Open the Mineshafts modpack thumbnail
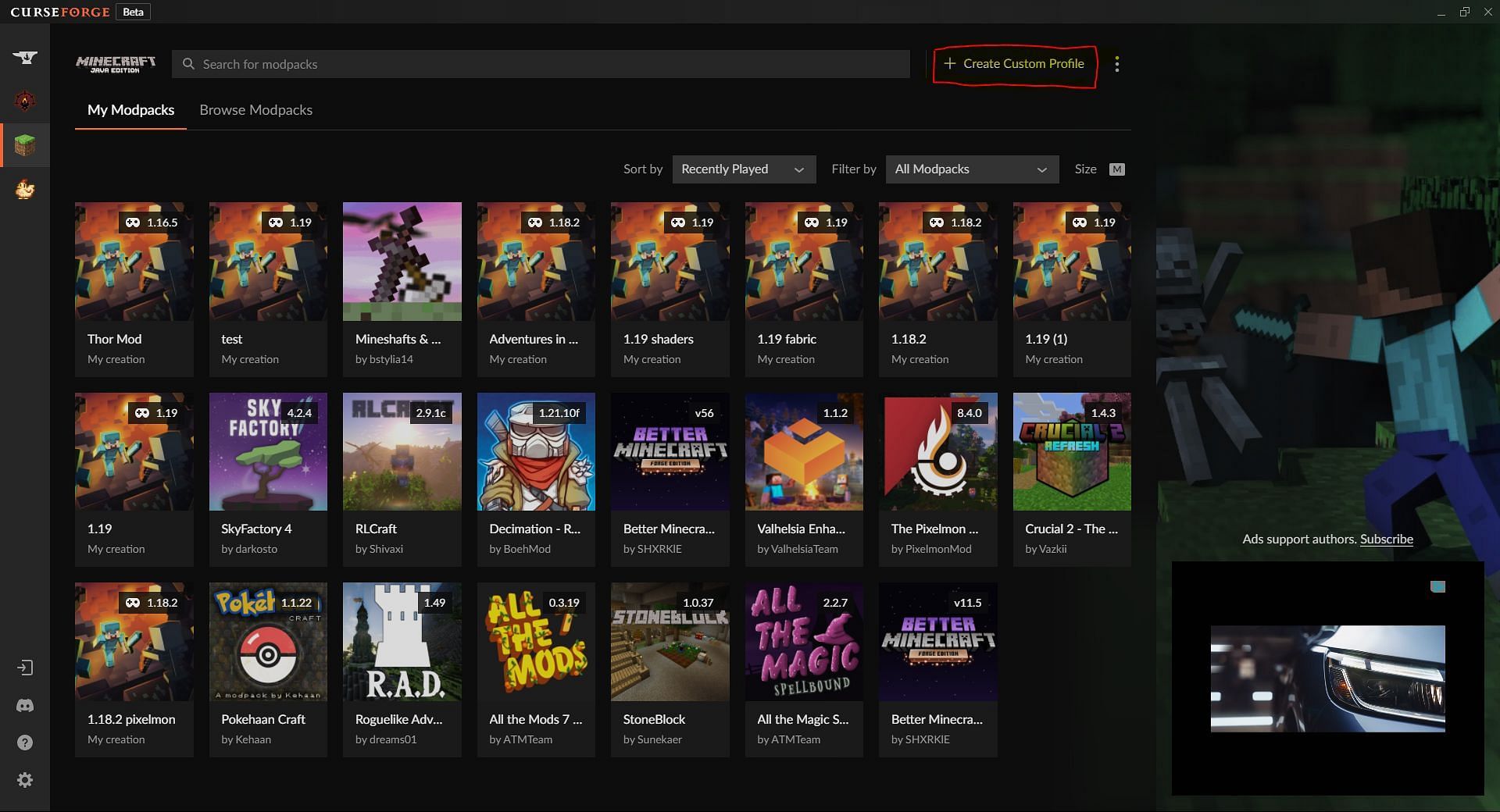The width and height of the screenshot is (1500, 812). (x=402, y=262)
